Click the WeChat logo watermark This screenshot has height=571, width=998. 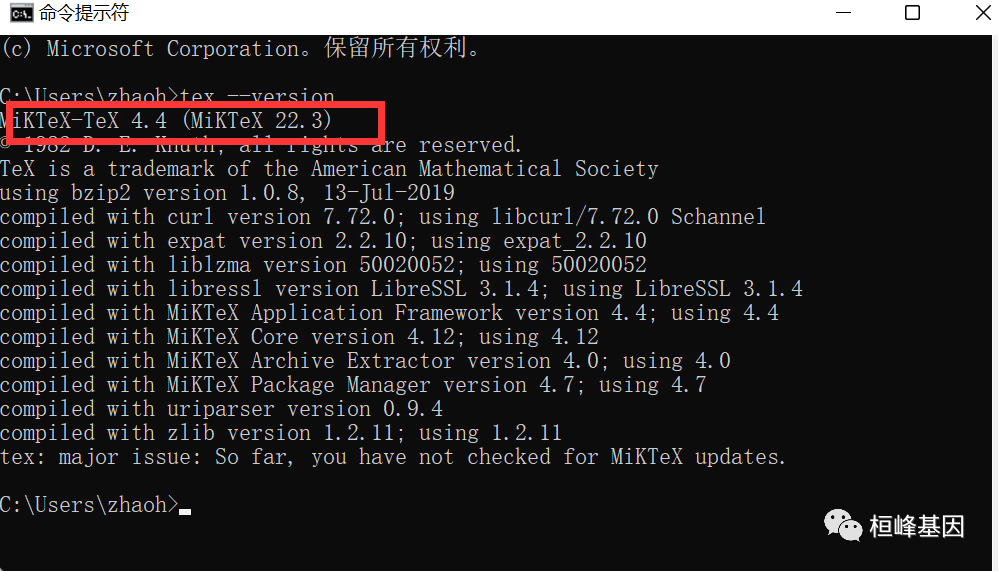843,523
